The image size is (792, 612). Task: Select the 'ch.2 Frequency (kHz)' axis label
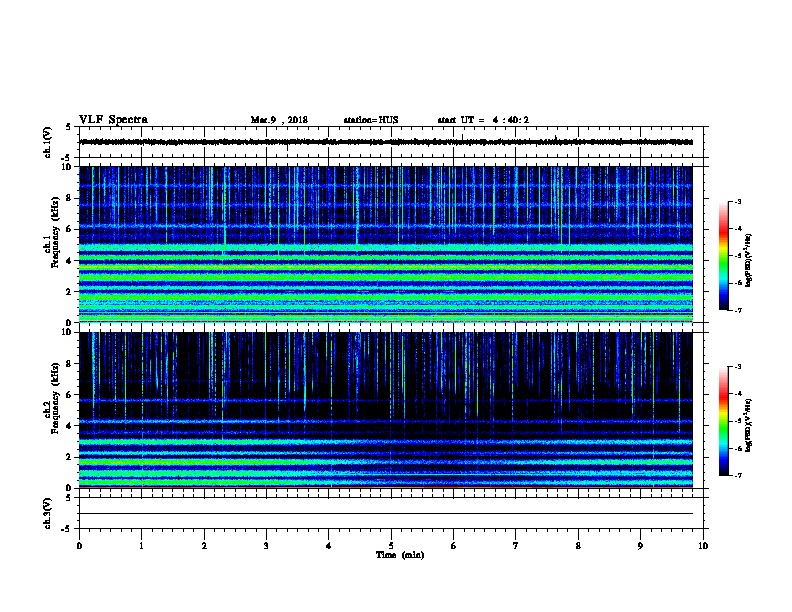tap(51, 398)
